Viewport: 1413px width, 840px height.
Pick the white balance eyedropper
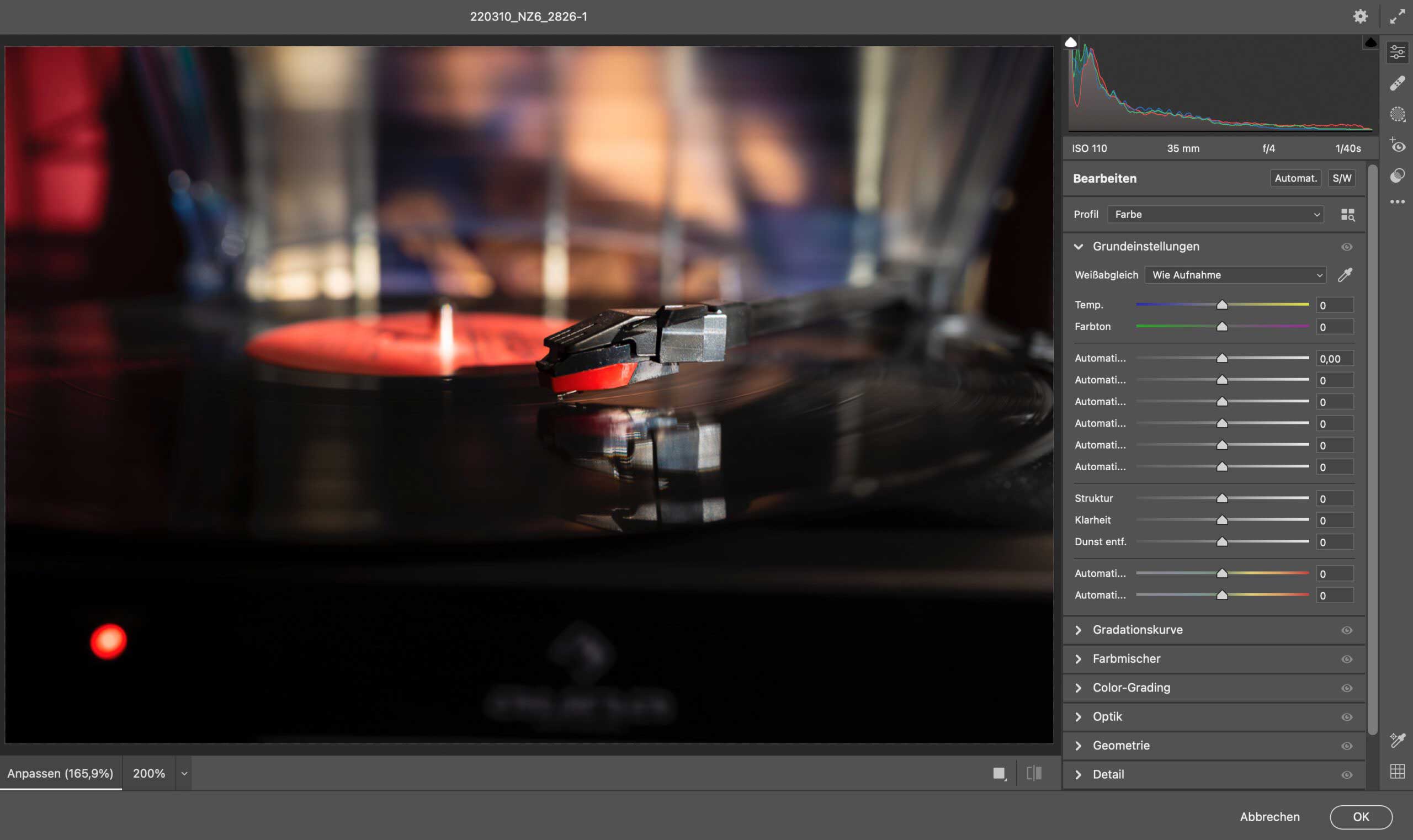pyautogui.click(x=1345, y=274)
